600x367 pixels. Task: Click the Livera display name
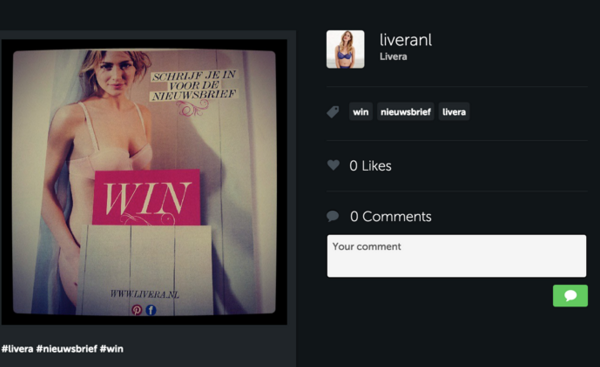point(393,57)
